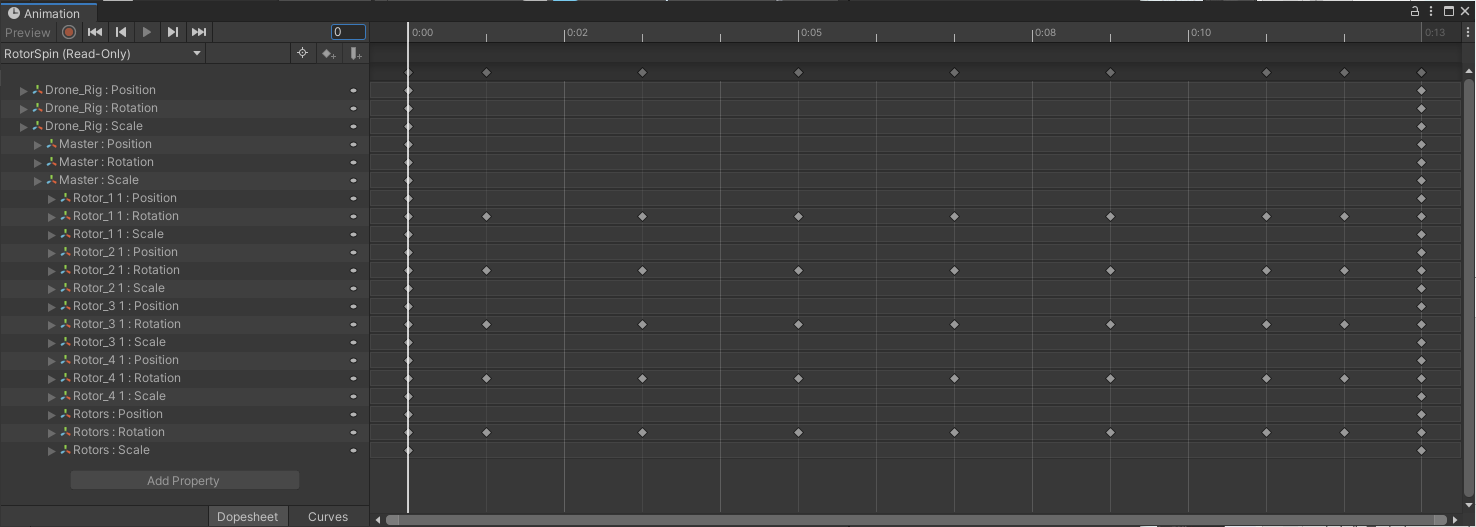The image size is (1476, 527).
Task: Switch to Curves view
Action: (x=328, y=517)
